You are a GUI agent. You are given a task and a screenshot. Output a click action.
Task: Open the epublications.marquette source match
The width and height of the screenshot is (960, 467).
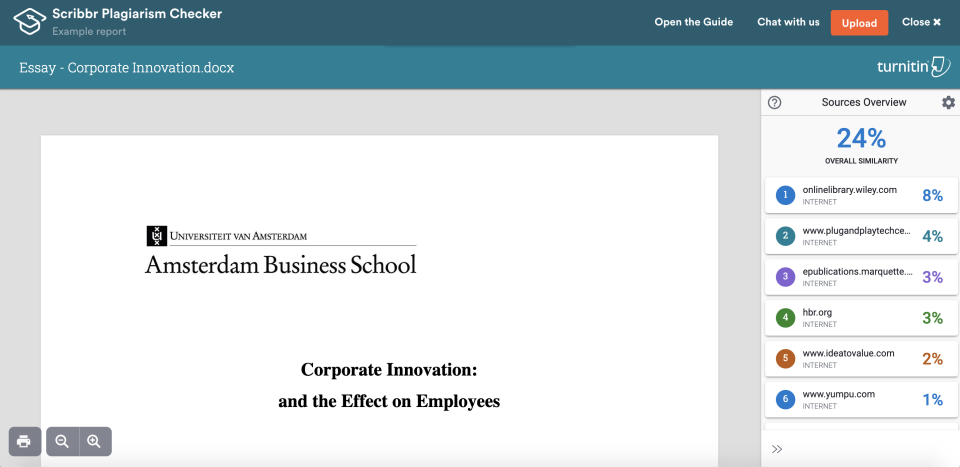(857, 272)
